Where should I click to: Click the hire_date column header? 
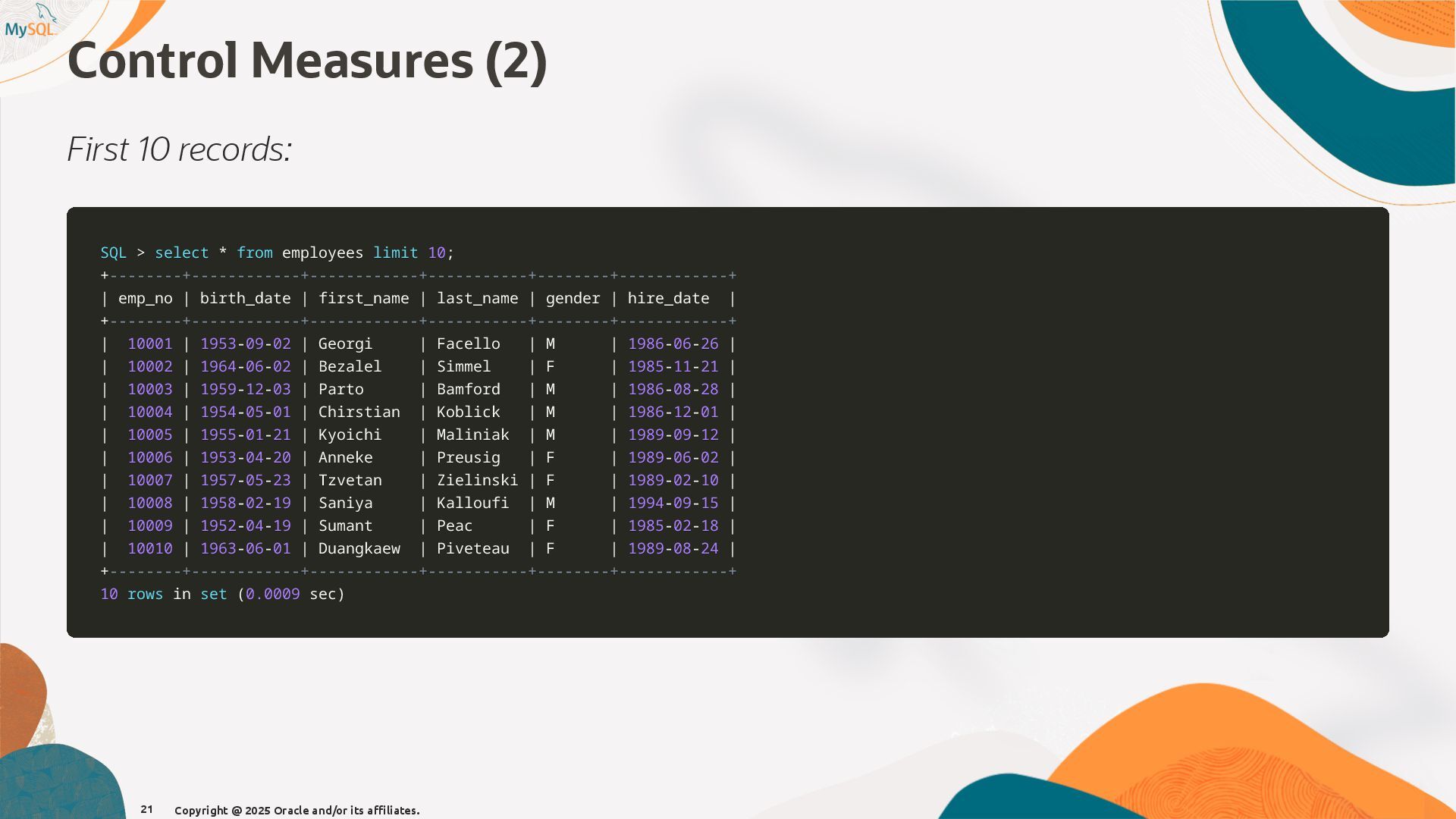(x=668, y=298)
